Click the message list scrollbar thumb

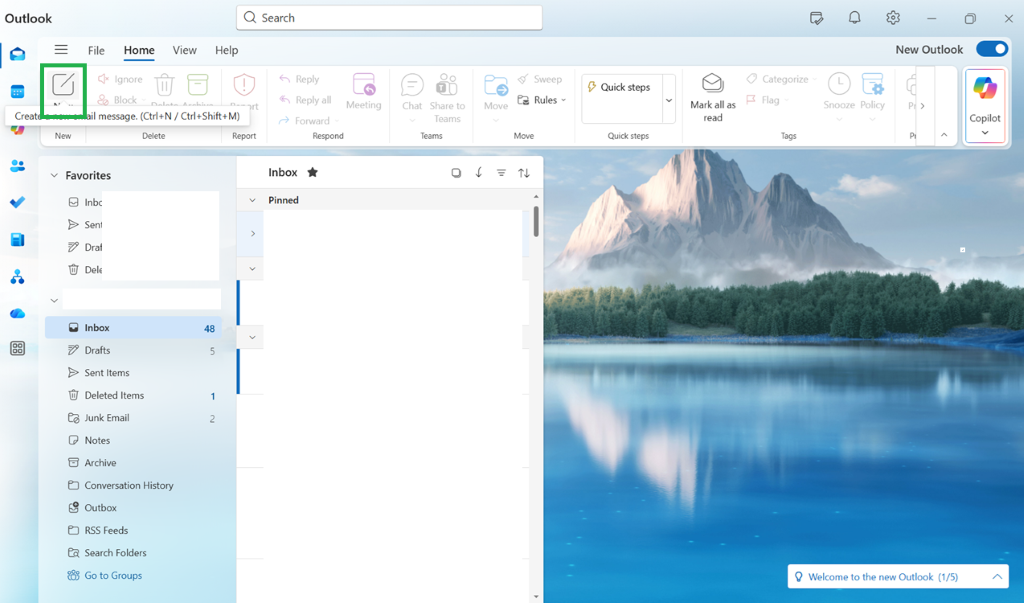tap(536, 221)
